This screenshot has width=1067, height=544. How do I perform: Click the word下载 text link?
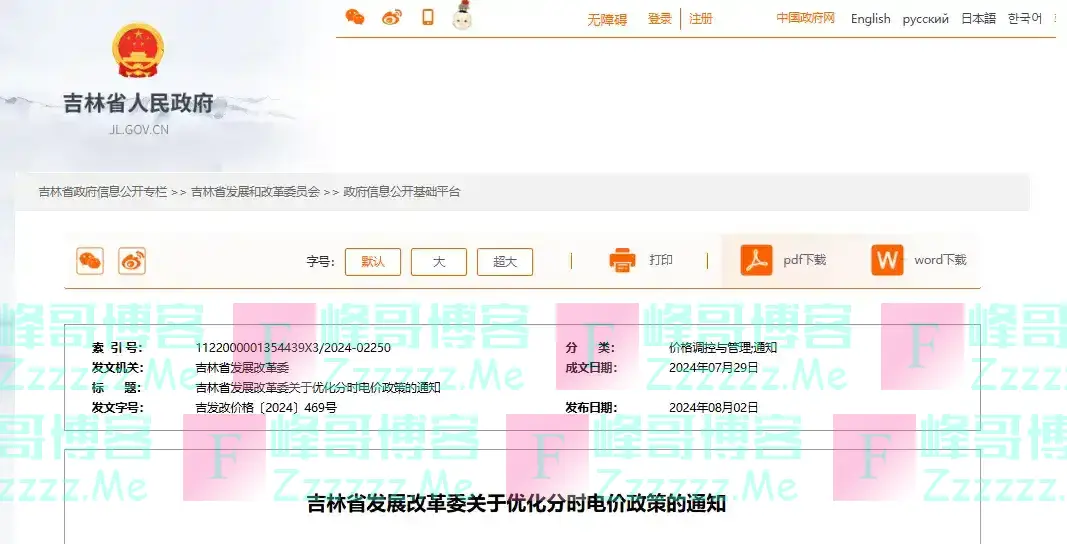[x=940, y=260]
